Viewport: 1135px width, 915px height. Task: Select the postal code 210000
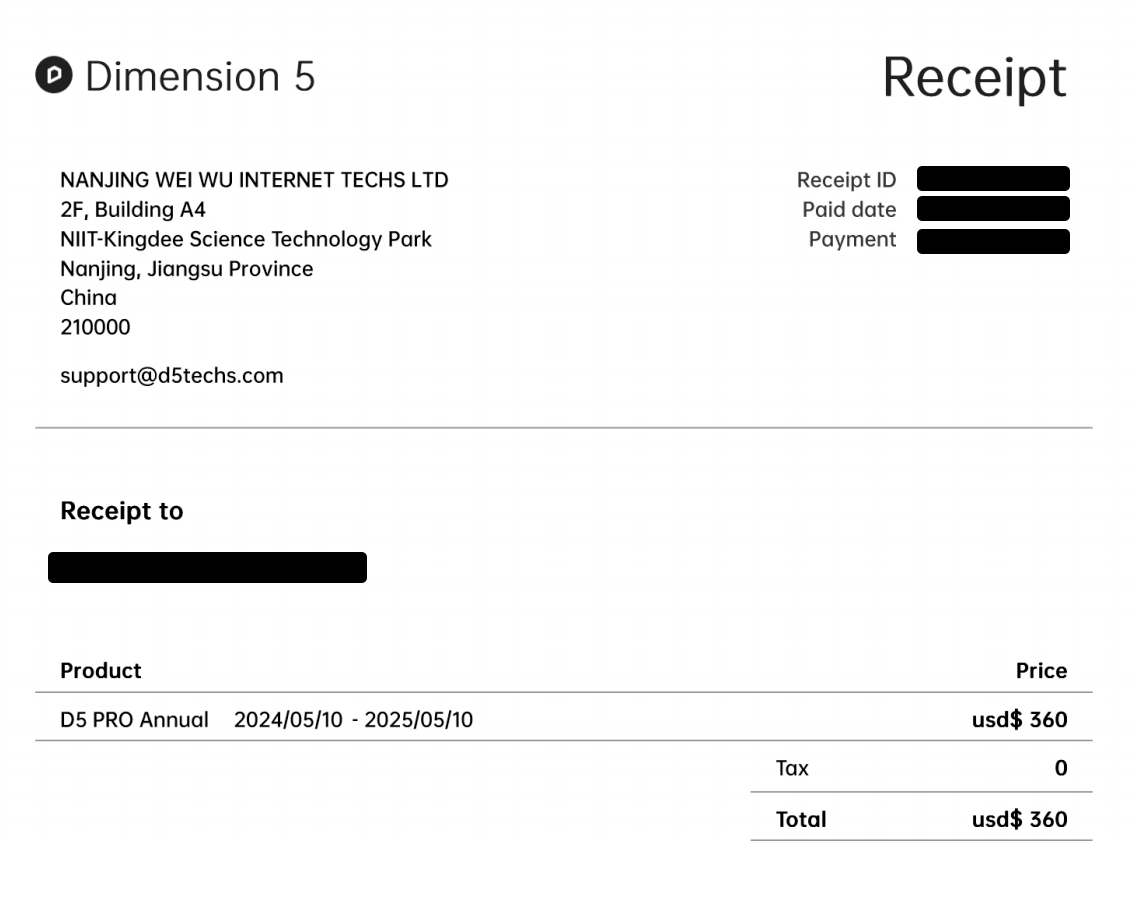(x=95, y=327)
